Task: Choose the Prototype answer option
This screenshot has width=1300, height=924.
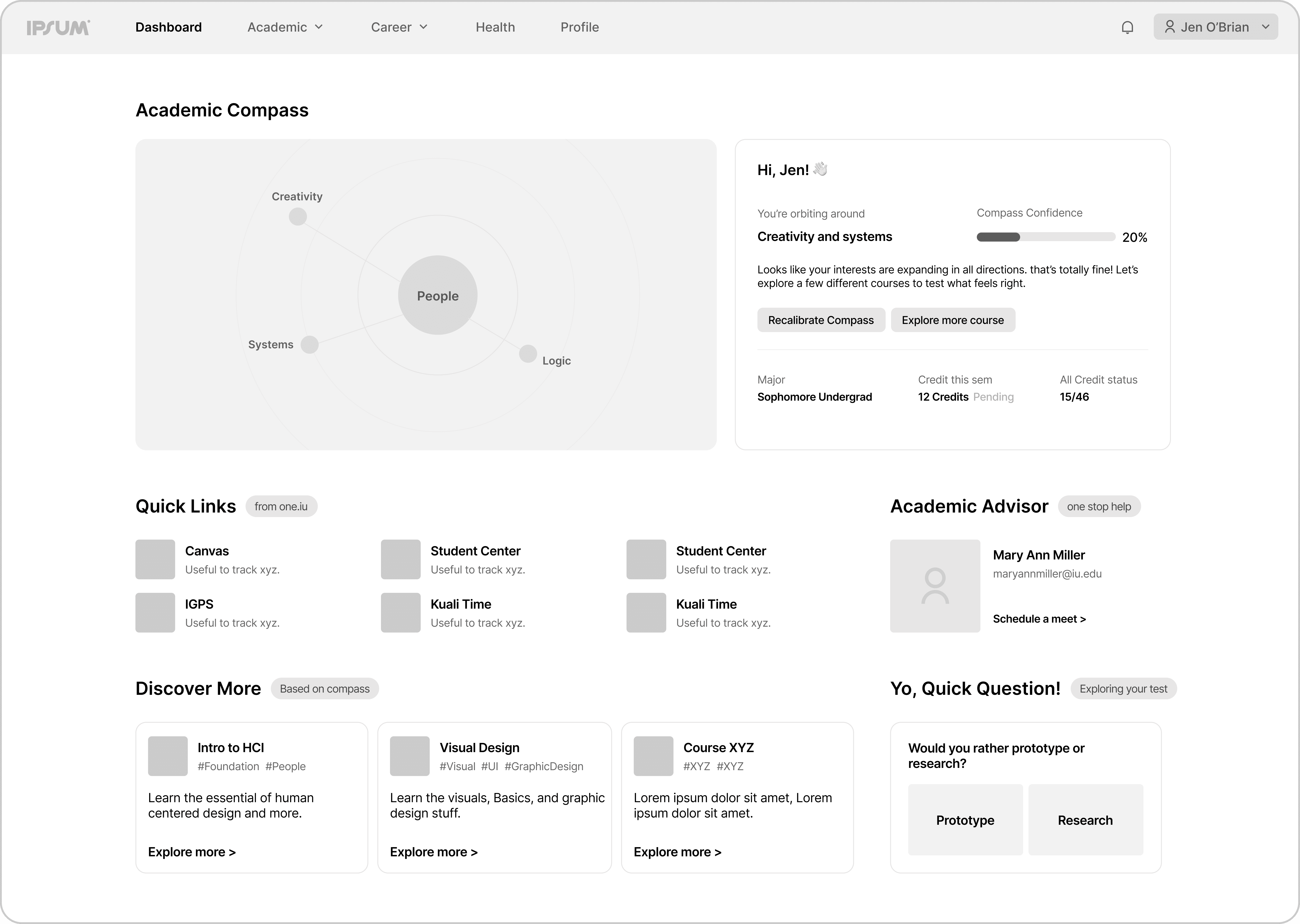Action: [965, 820]
